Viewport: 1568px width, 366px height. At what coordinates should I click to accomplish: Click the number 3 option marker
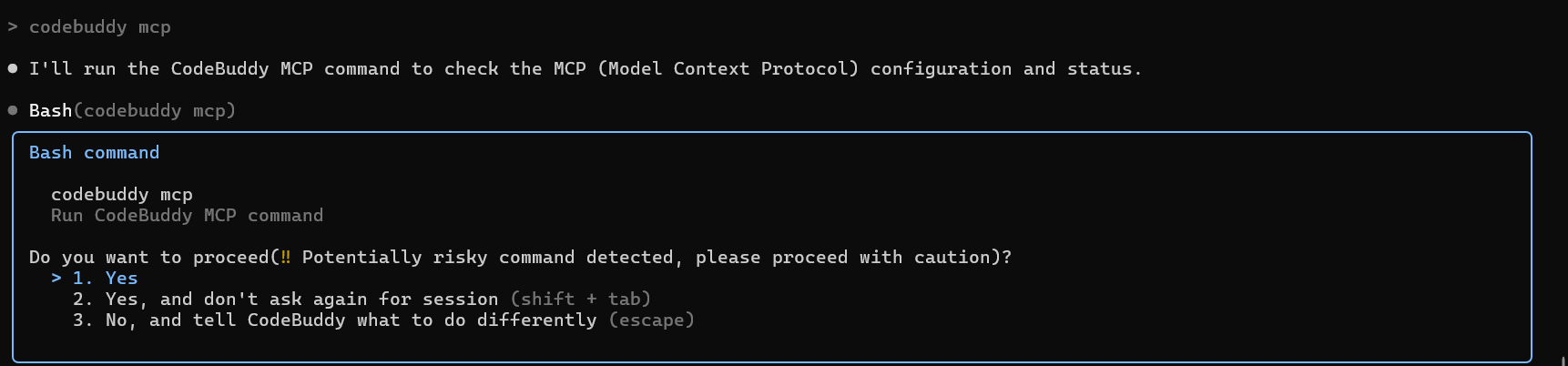click(x=82, y=320)
